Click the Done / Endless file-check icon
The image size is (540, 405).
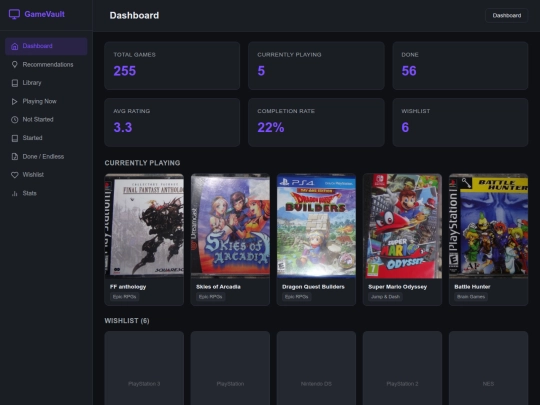coord(14,156)
